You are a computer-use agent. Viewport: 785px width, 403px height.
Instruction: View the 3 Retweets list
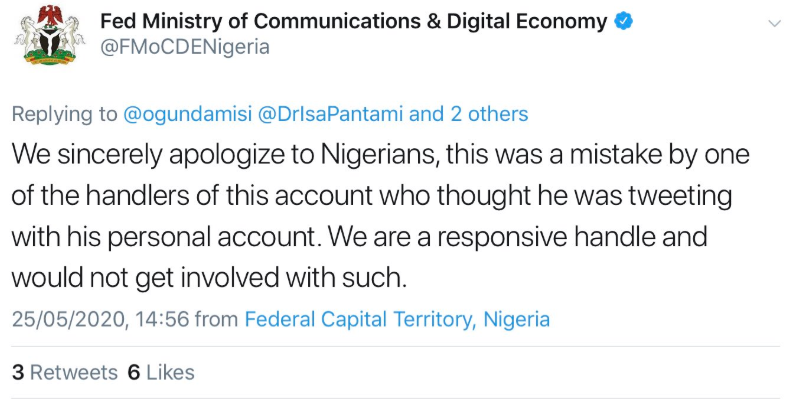[x=65, y=372]
